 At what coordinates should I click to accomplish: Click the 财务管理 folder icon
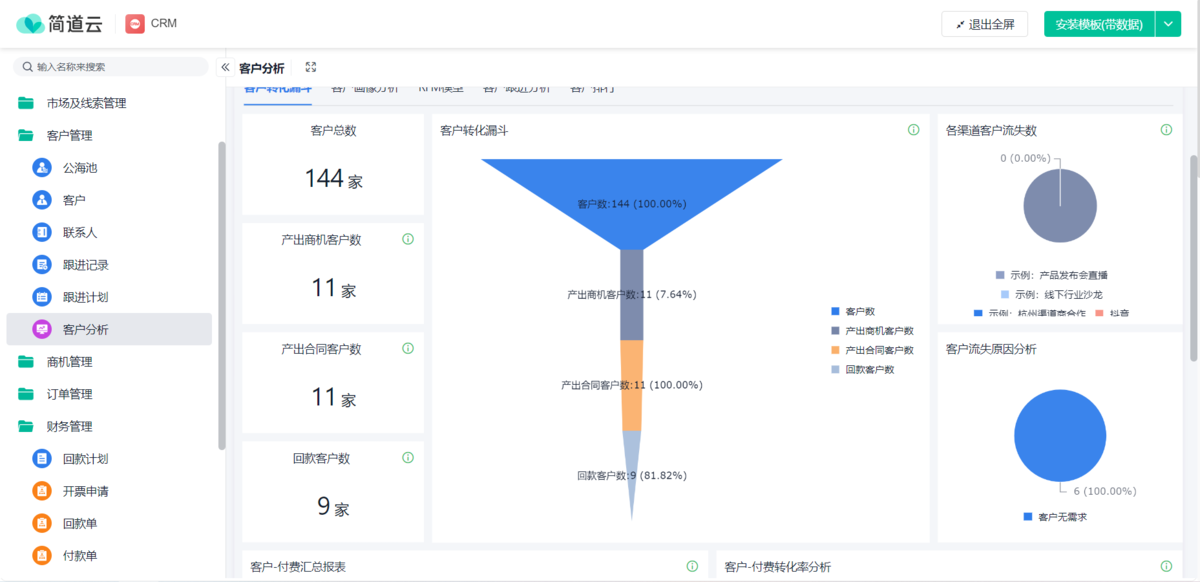point(26,426)
